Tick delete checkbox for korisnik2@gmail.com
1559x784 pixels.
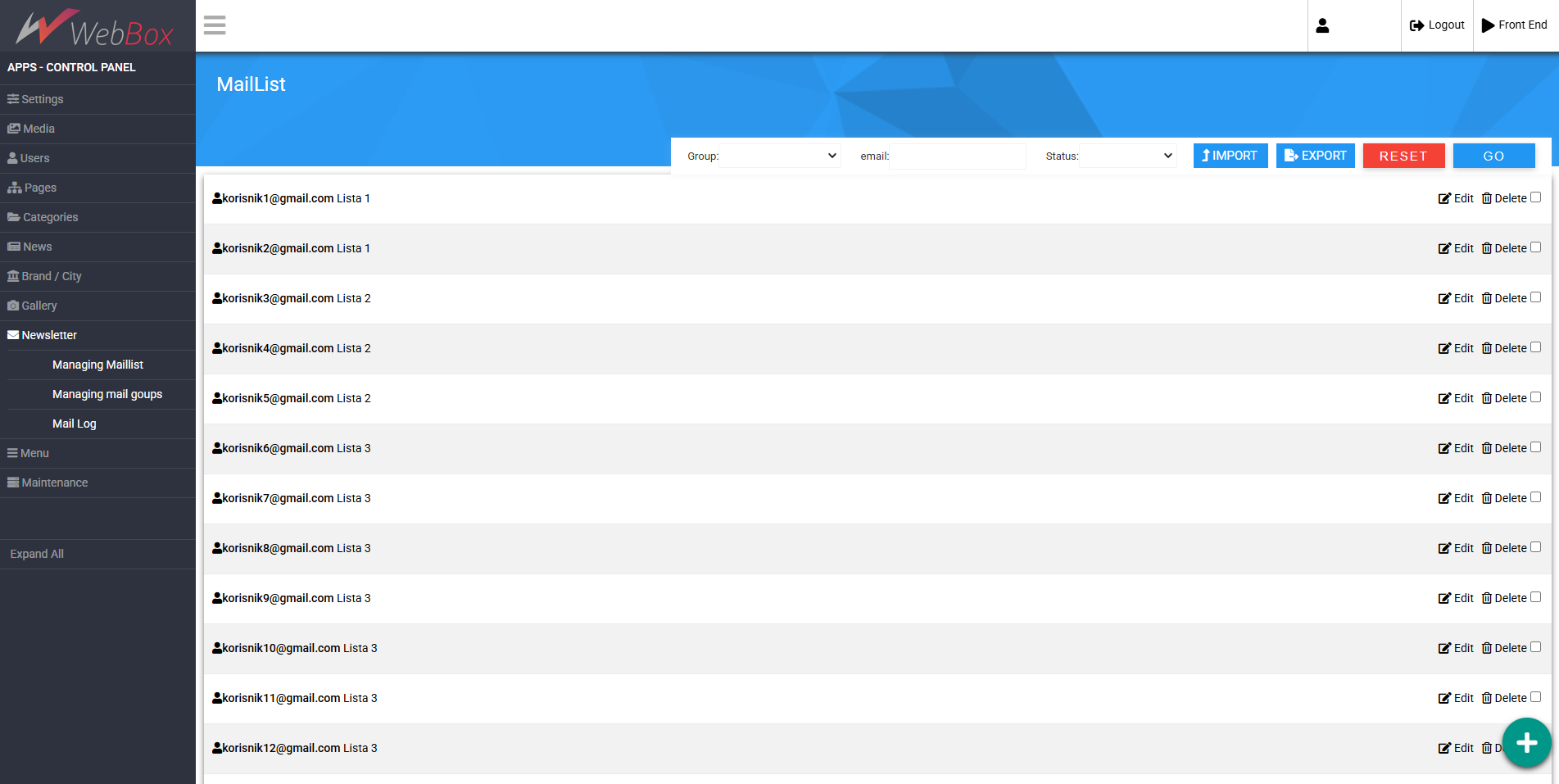pyautogui.click(x=1535, y=247)
